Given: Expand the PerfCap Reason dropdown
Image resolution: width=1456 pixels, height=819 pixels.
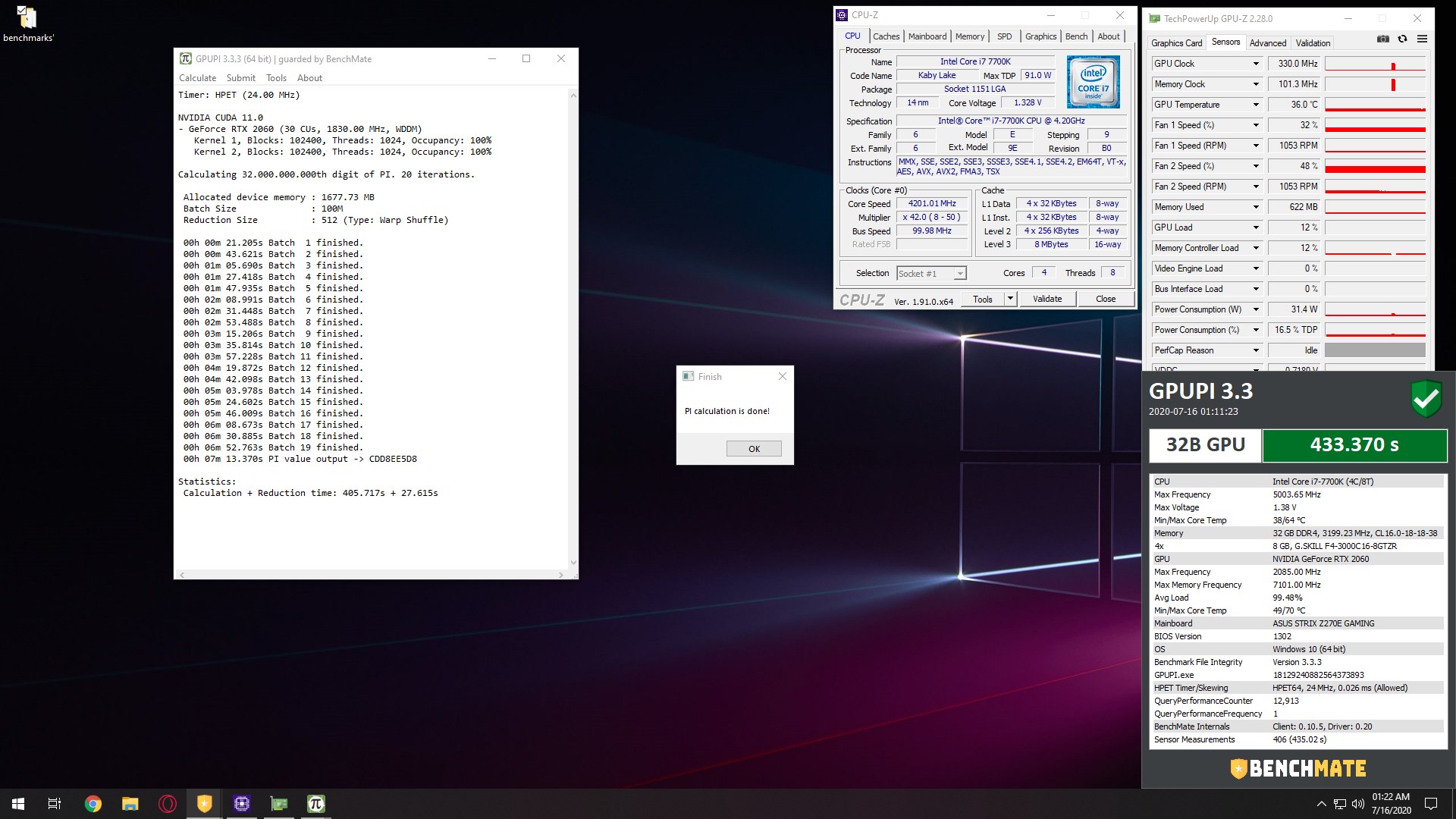Looking at the screenshot, I should pyautogui.click(x=1255, y=350).
